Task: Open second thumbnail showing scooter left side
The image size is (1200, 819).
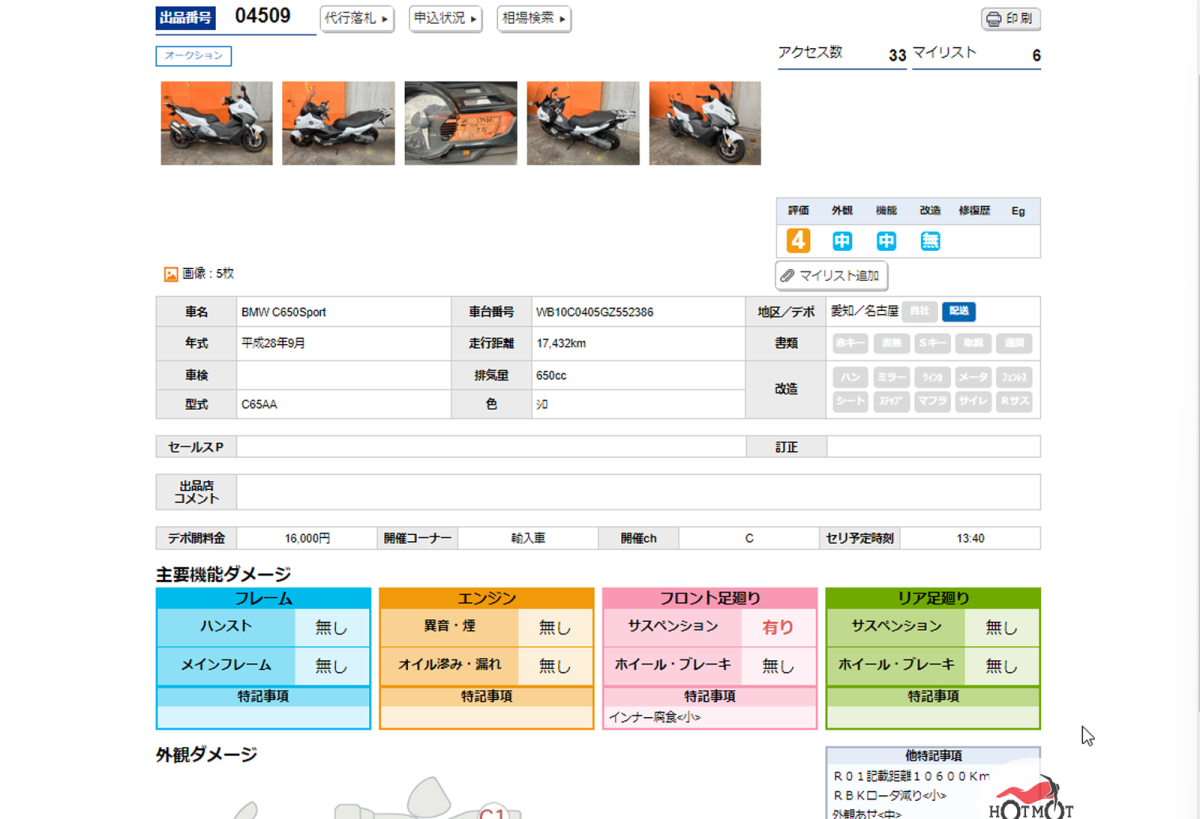Action: pos(338,123)
